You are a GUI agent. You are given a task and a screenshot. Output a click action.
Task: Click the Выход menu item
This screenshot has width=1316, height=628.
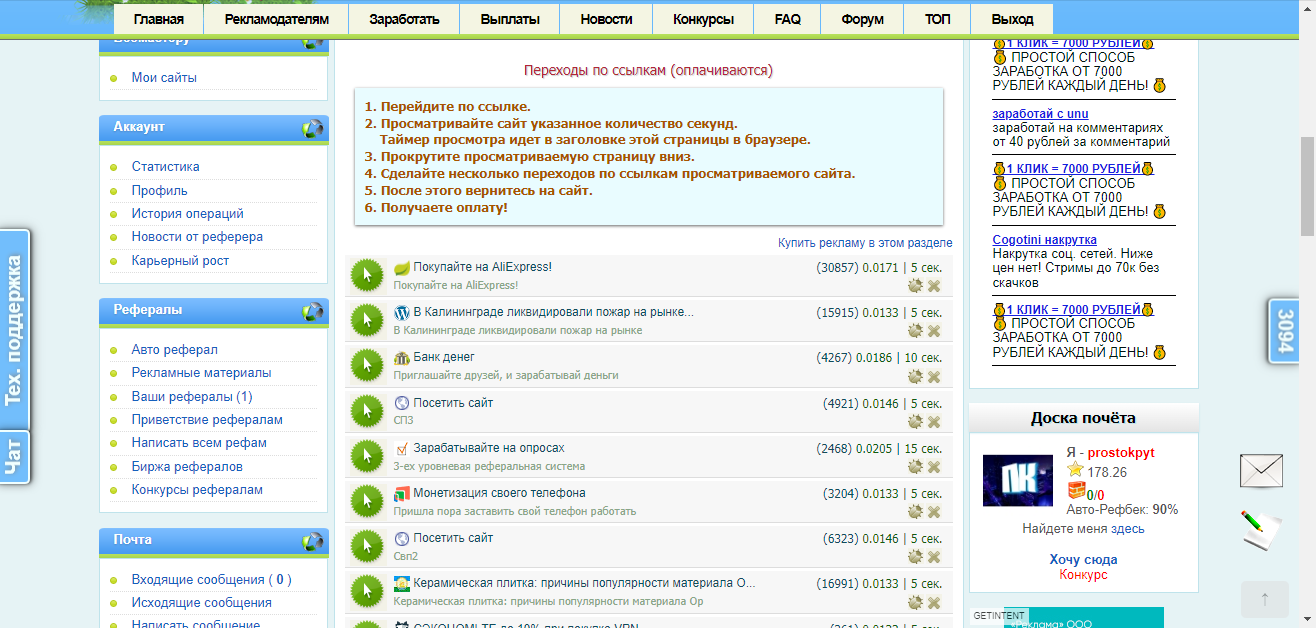coord(1012,19)
